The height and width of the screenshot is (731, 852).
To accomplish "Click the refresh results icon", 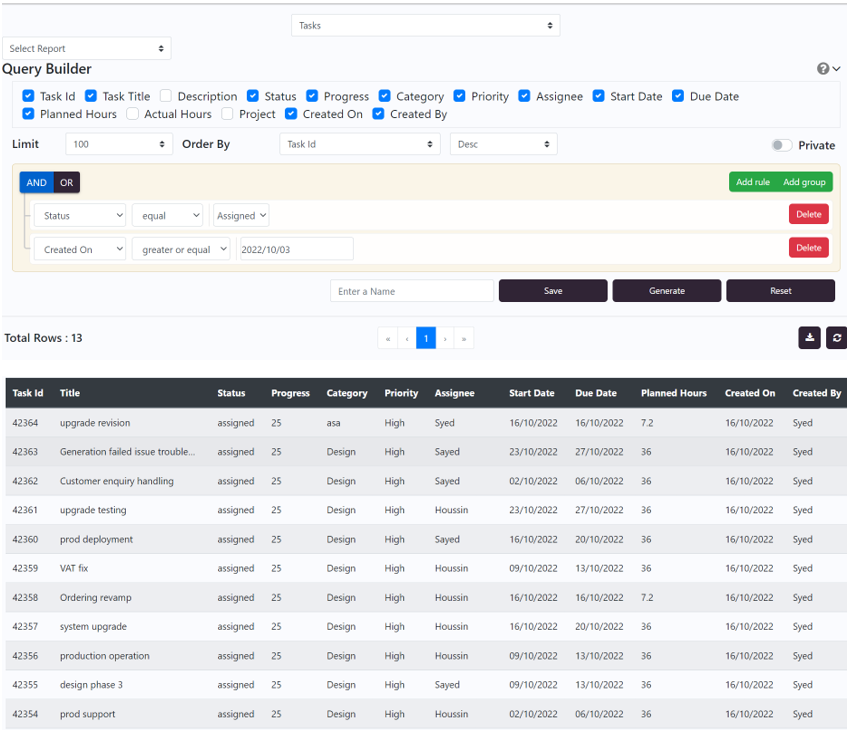I will coord(837,338).
